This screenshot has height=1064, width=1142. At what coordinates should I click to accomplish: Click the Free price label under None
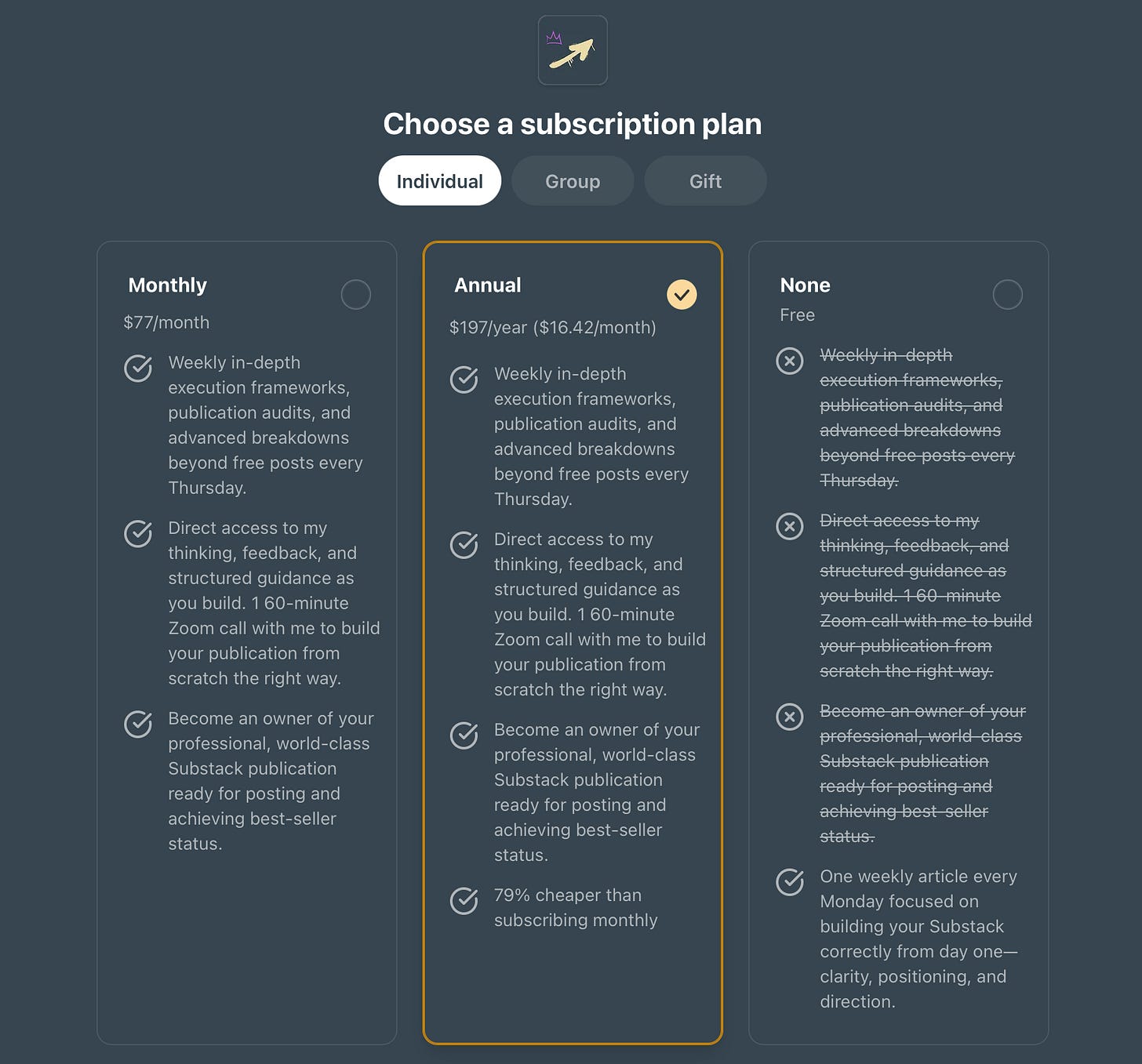(797, 315)
